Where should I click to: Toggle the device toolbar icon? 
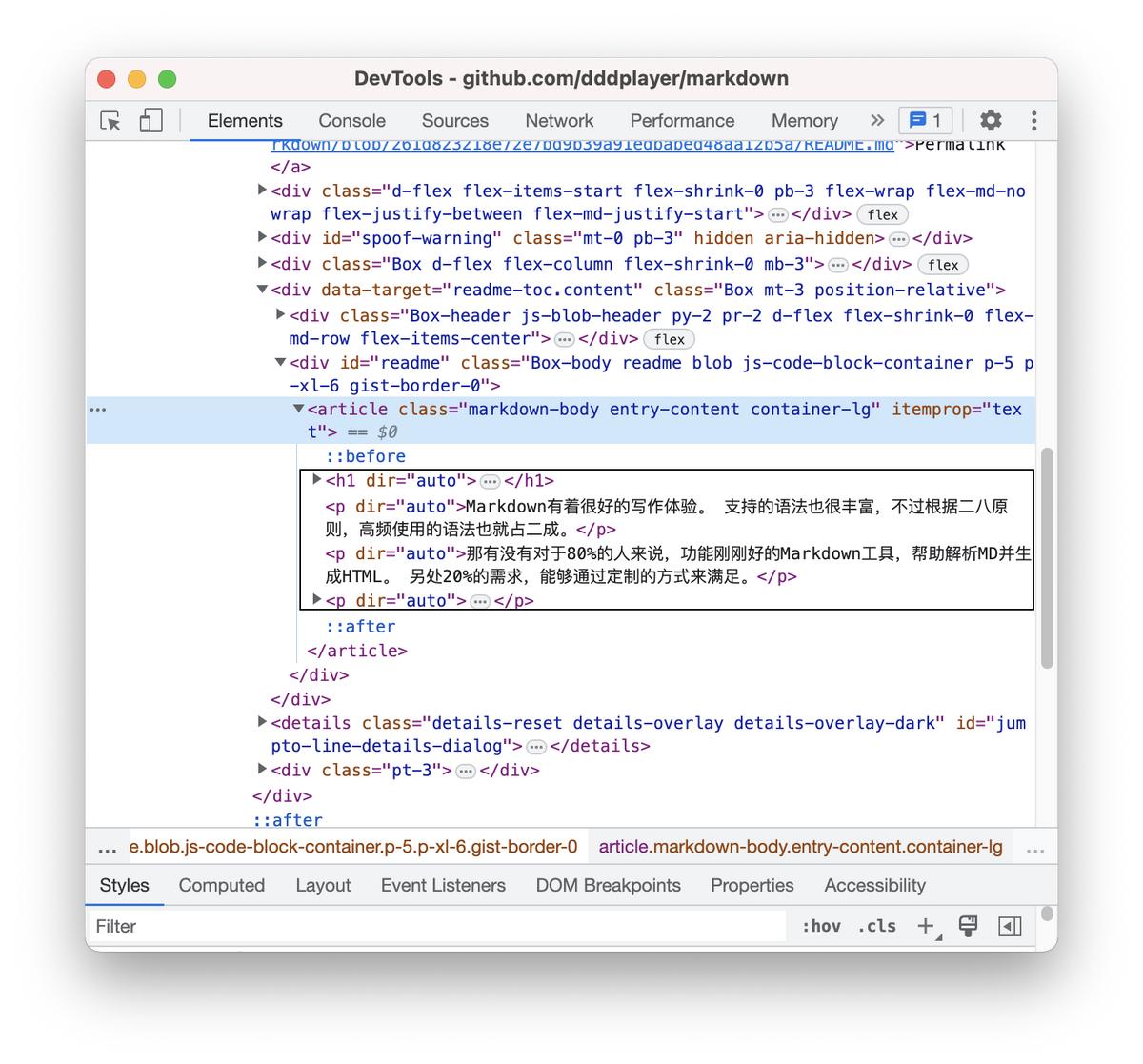[149, 121]
